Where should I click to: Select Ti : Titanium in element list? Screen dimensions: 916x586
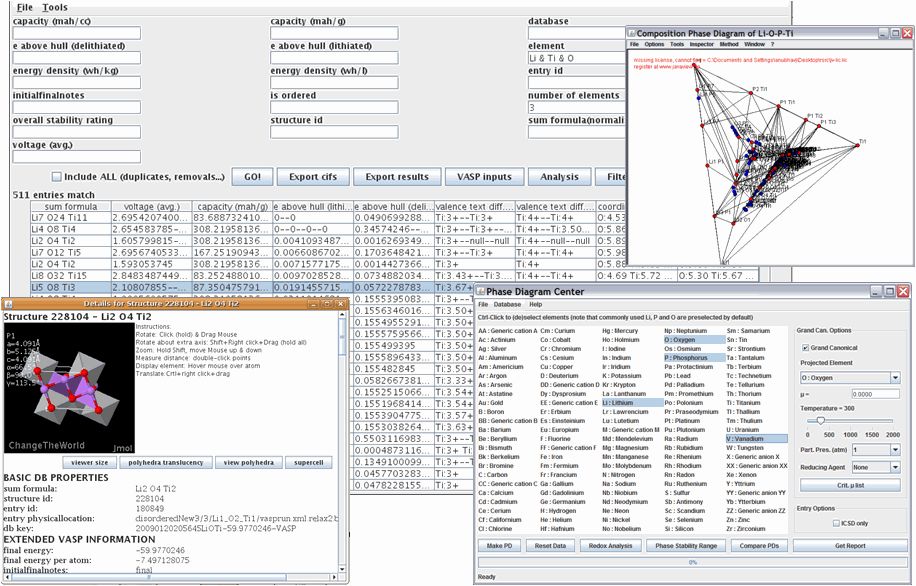coord(743,403)
